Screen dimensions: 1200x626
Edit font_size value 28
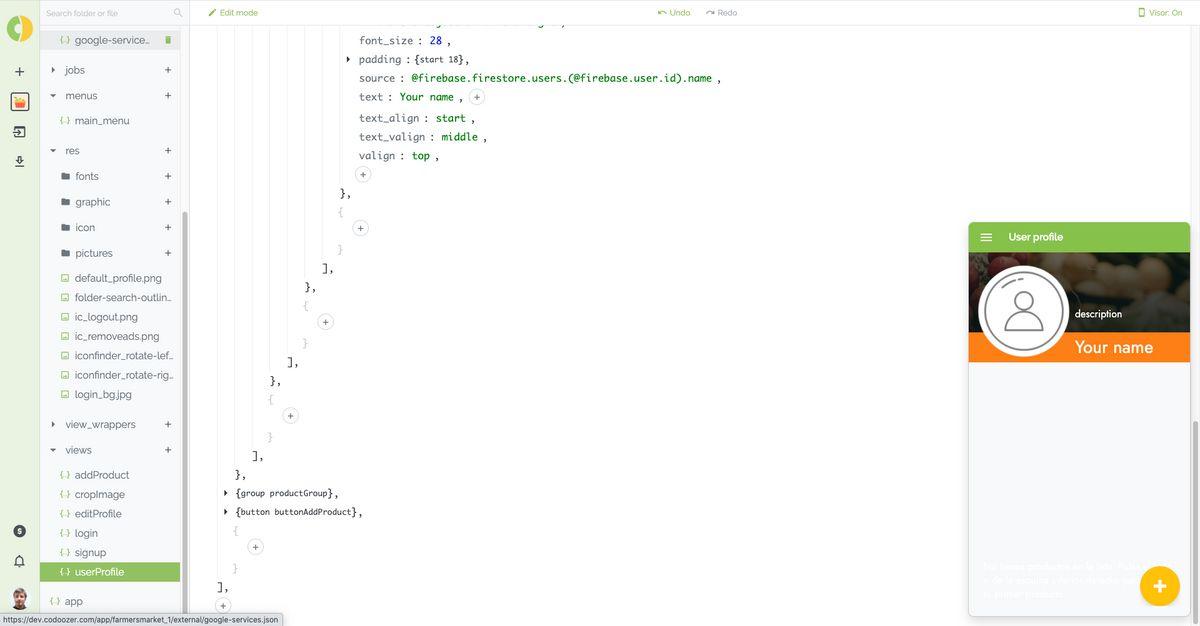pyautogui.click(x=435, y=40)
